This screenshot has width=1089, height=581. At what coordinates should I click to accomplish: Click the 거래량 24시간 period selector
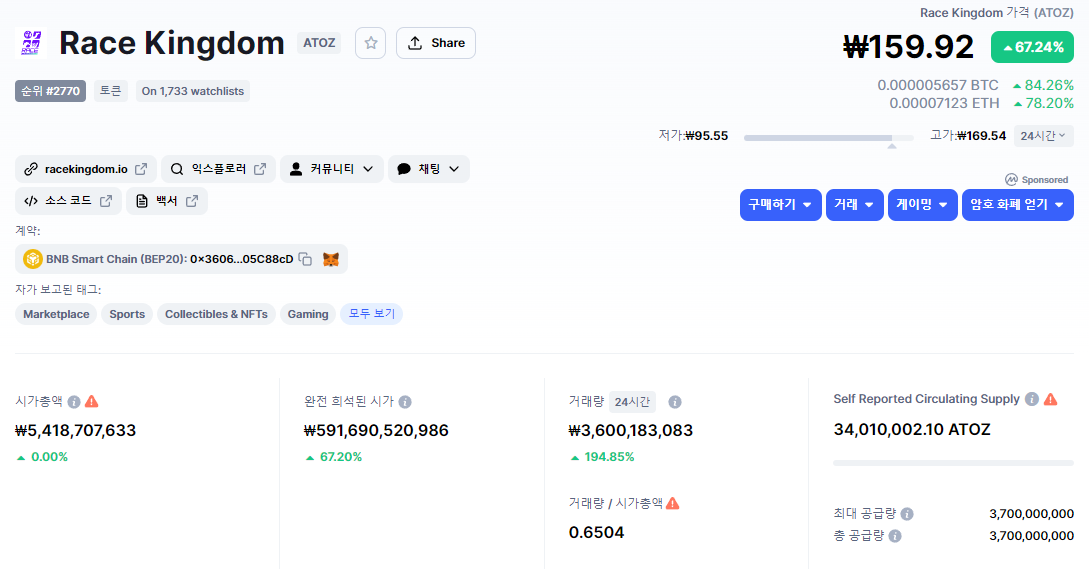632,402
